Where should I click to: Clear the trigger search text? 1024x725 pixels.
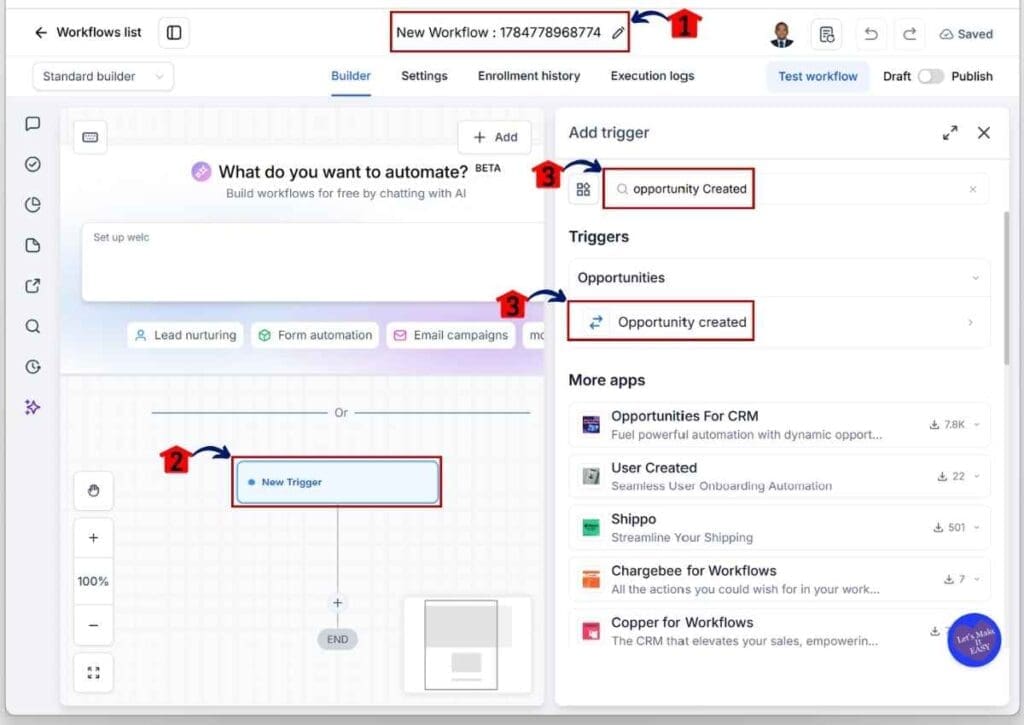(972, 189)
